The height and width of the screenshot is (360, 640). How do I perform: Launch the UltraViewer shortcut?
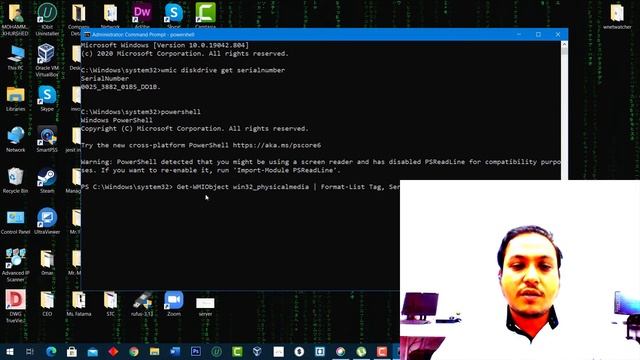[x=47, y=221]
